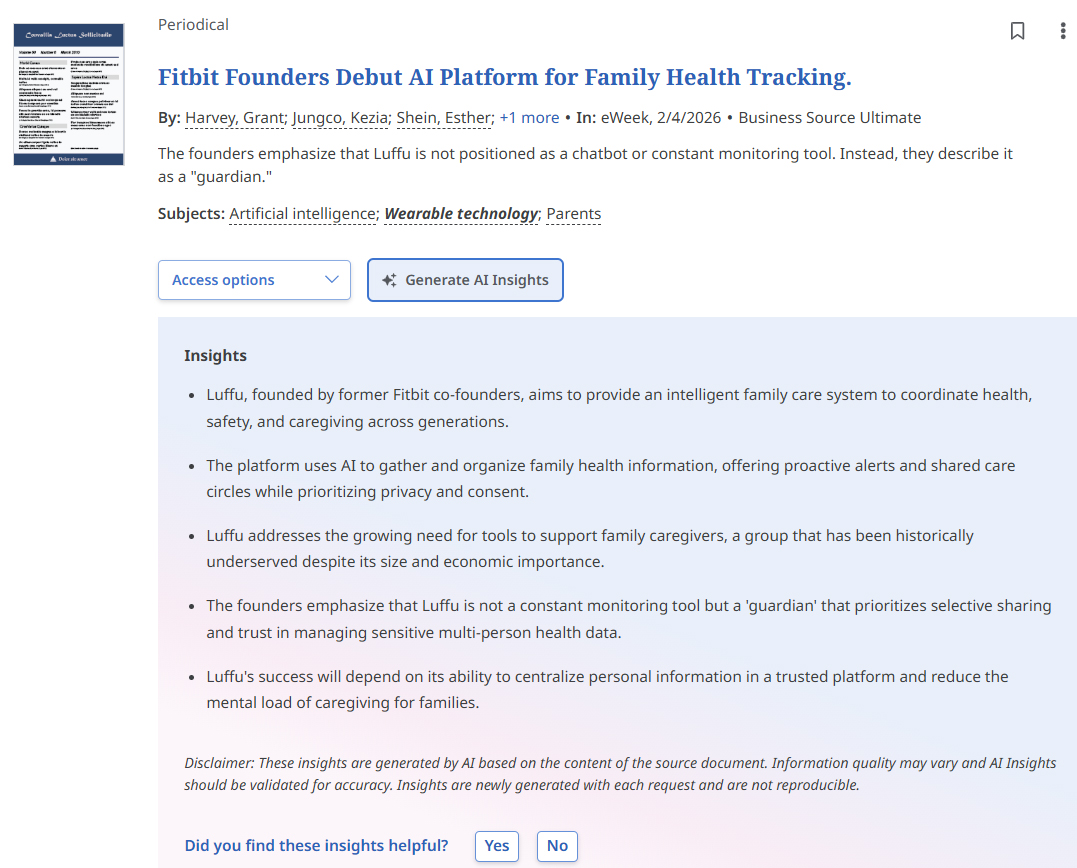Image resolution: width=1077 pixels, height=868 pixels.
Task: Click the Access options chevron arrow
Action: [x=332, y=280]
